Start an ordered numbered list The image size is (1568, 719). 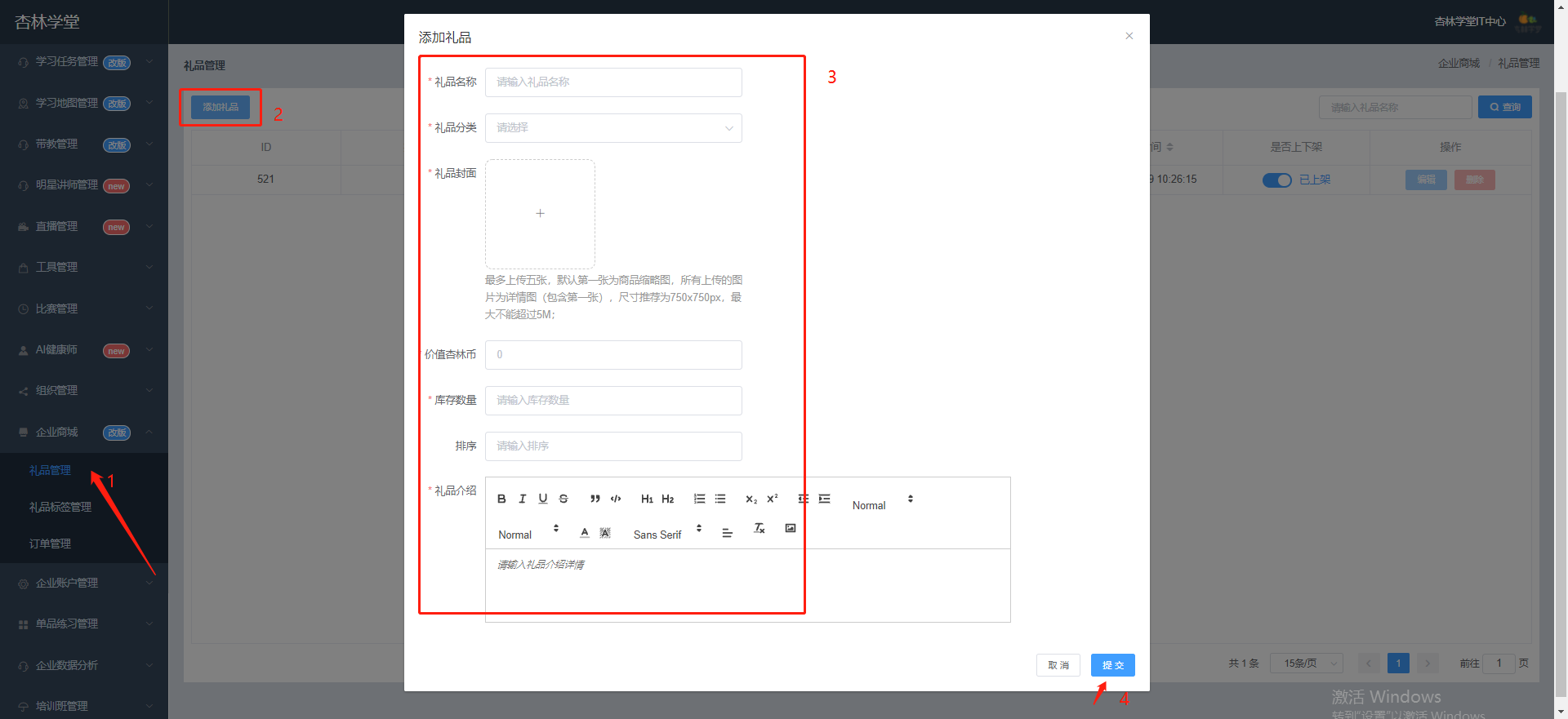coord(700,499)
